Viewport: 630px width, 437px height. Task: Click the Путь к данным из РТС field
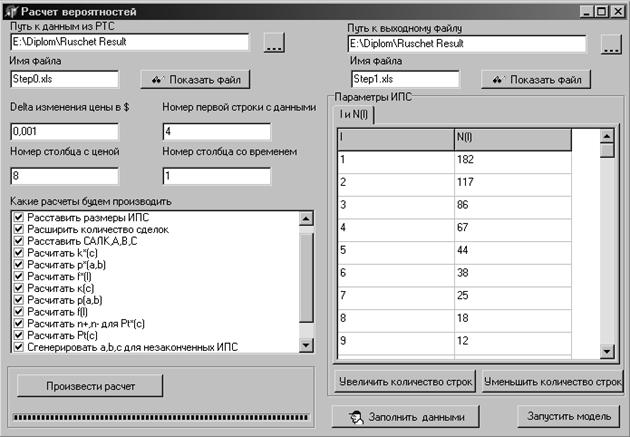pyautogui.click(x=130, y=42)
